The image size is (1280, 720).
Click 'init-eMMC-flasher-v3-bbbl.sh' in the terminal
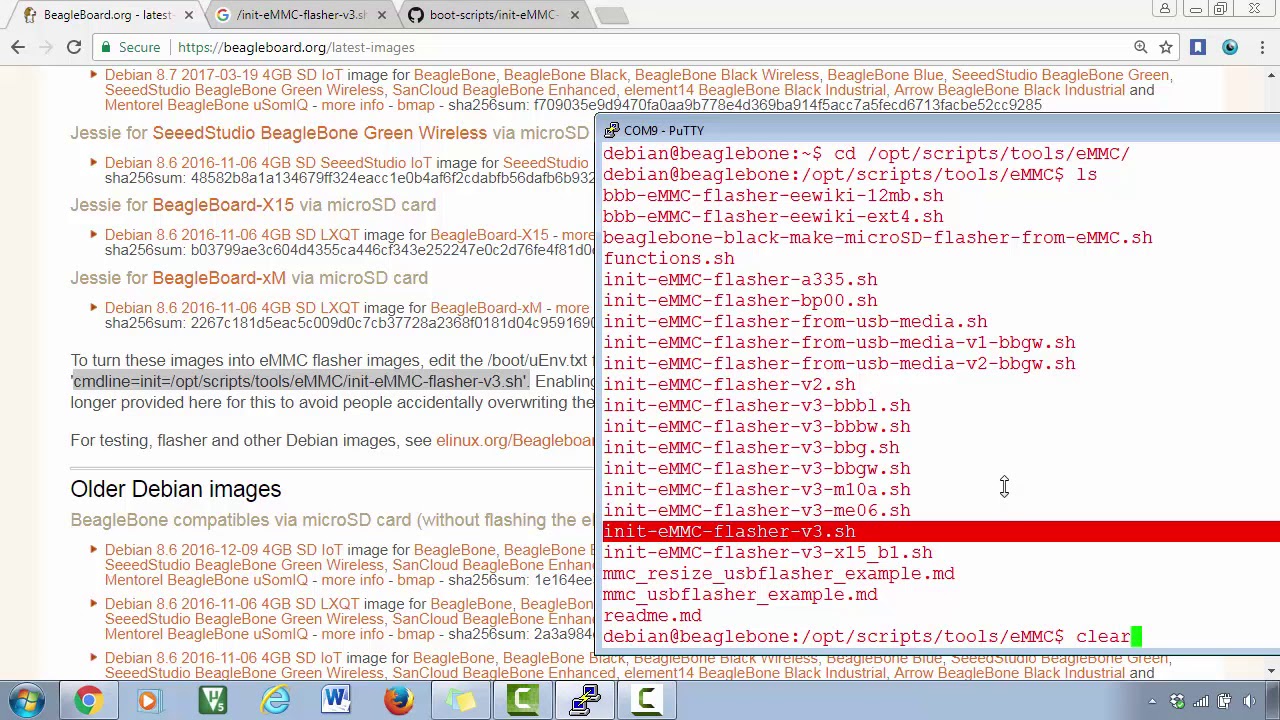(757, 406)
